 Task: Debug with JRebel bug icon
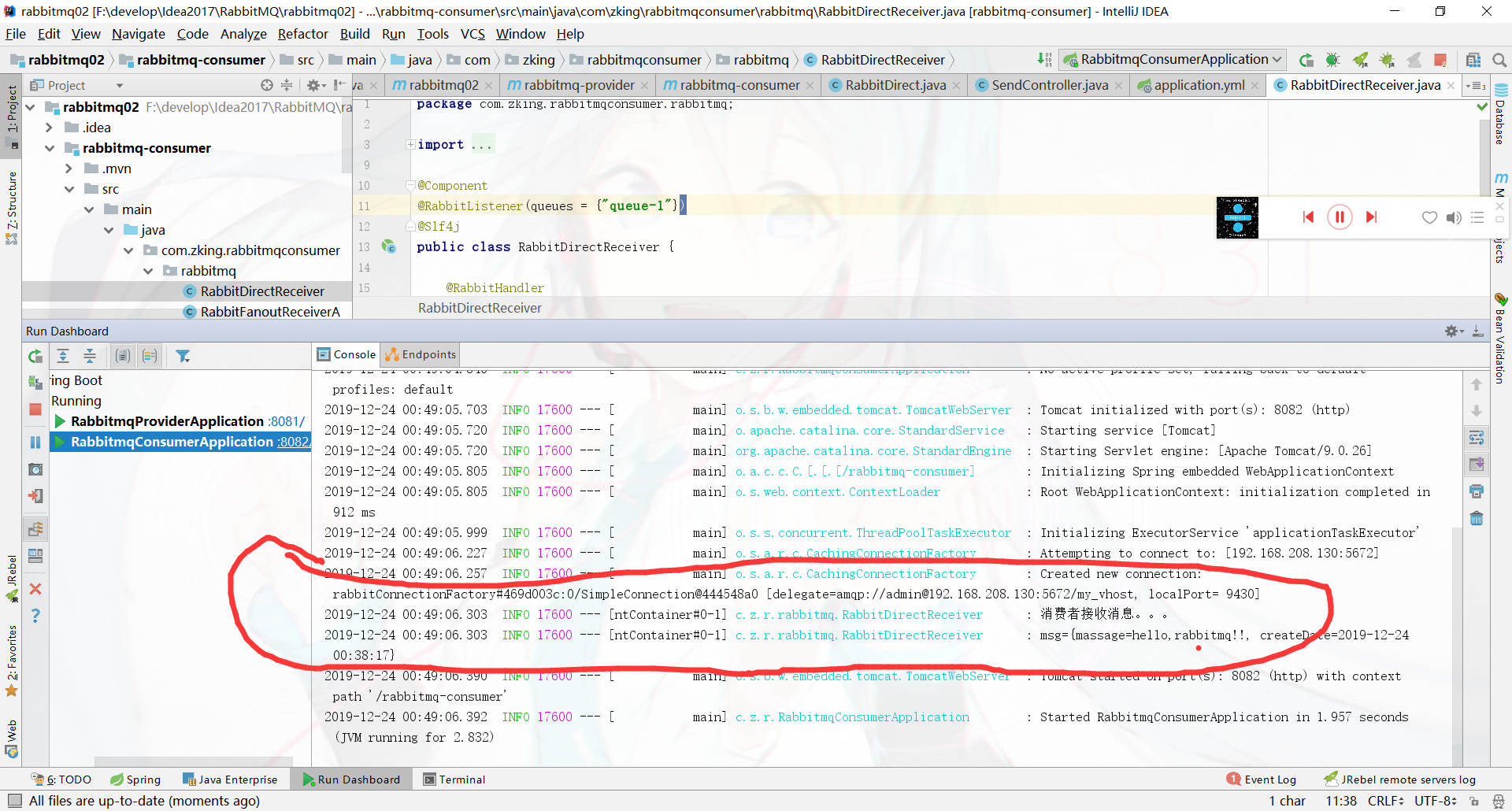click(x=1387, y=60)
